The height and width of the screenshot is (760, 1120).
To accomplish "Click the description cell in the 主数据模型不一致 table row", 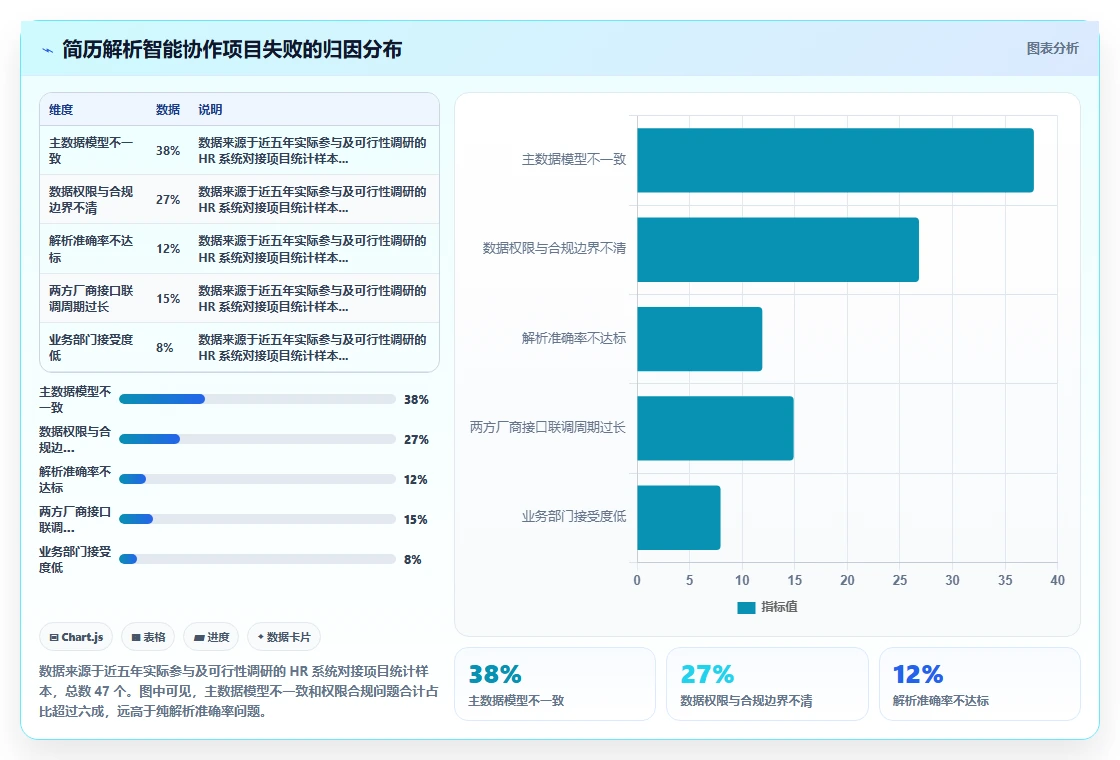I will point(312,151).
